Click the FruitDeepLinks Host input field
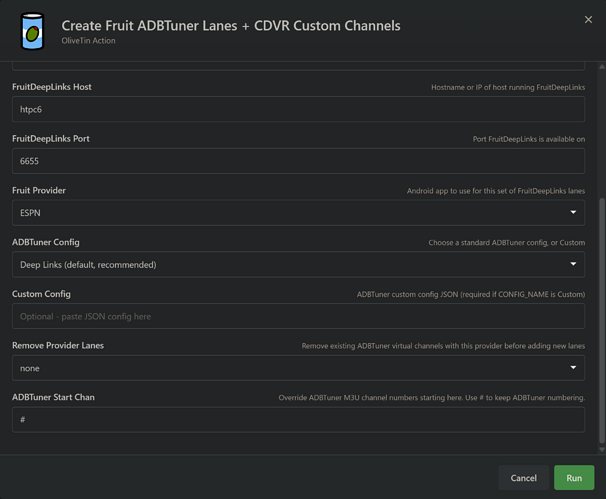 pos(298,109)
